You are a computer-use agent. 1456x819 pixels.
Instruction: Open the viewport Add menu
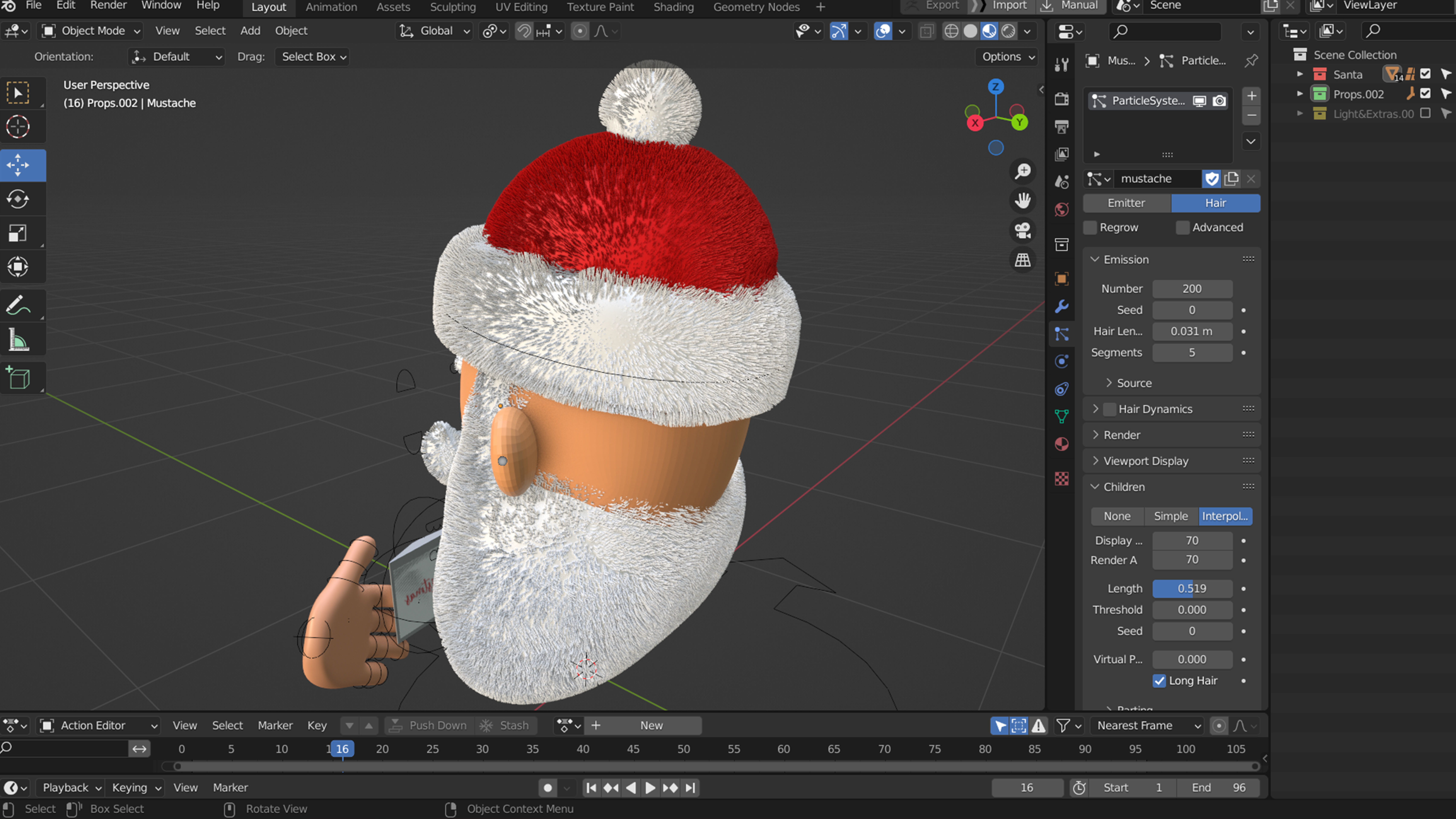[x=250, y=31]
